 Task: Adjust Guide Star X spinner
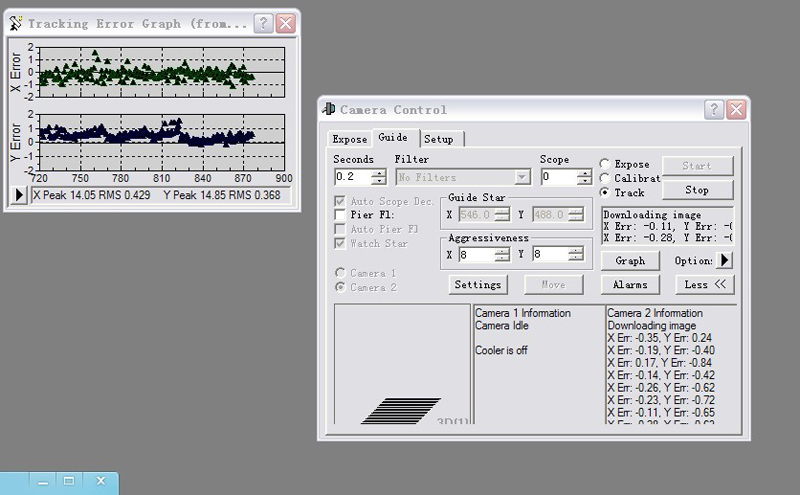point(503,215)
